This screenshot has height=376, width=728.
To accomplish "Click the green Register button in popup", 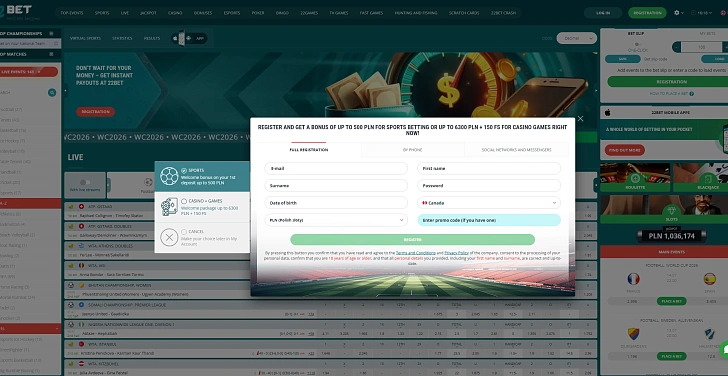I will [x=412, y=240].
